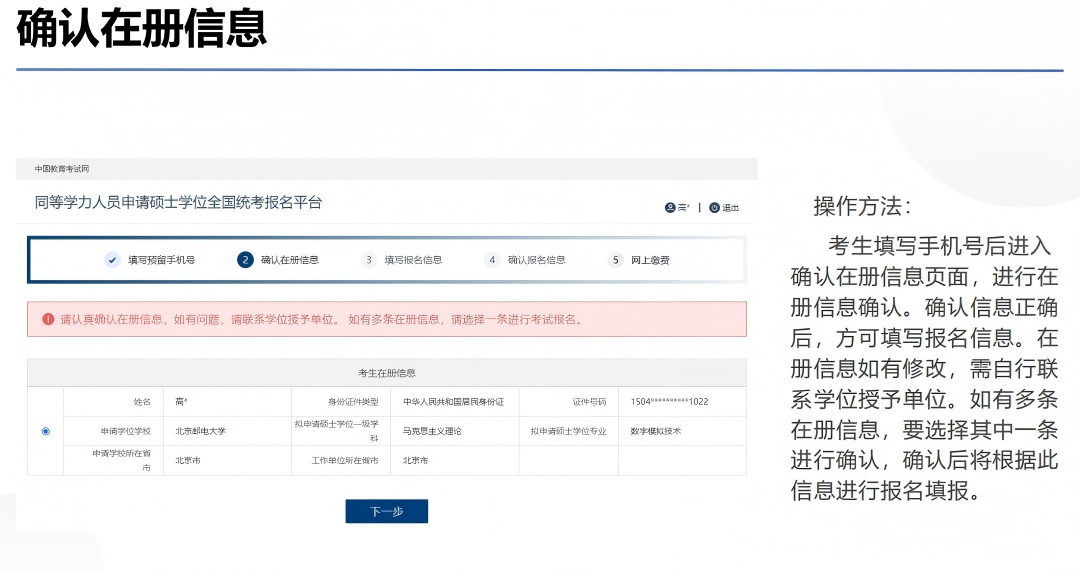
Task: Open the 网上缴费 step label
Action: pos(650,260)
